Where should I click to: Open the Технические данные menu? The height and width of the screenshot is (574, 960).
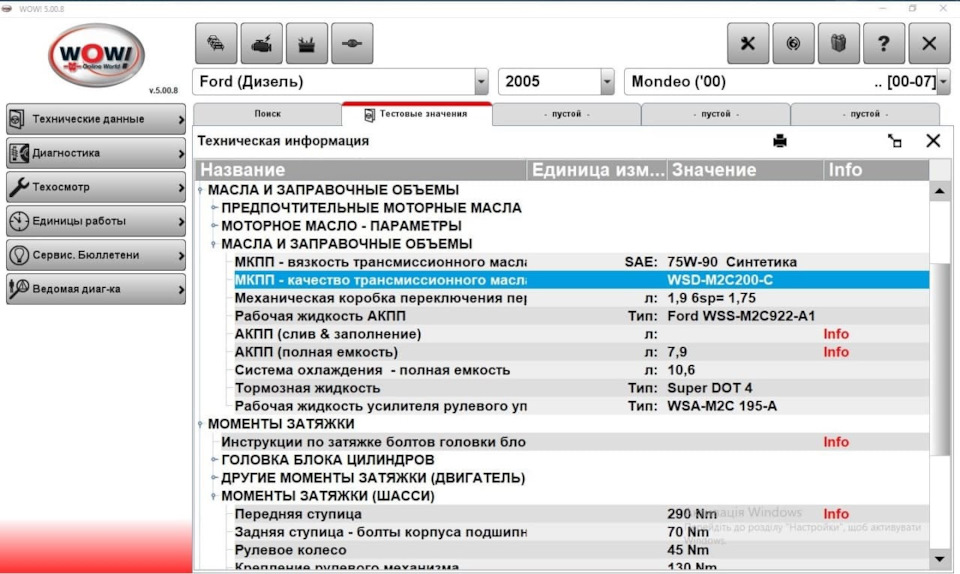point(96,119)
